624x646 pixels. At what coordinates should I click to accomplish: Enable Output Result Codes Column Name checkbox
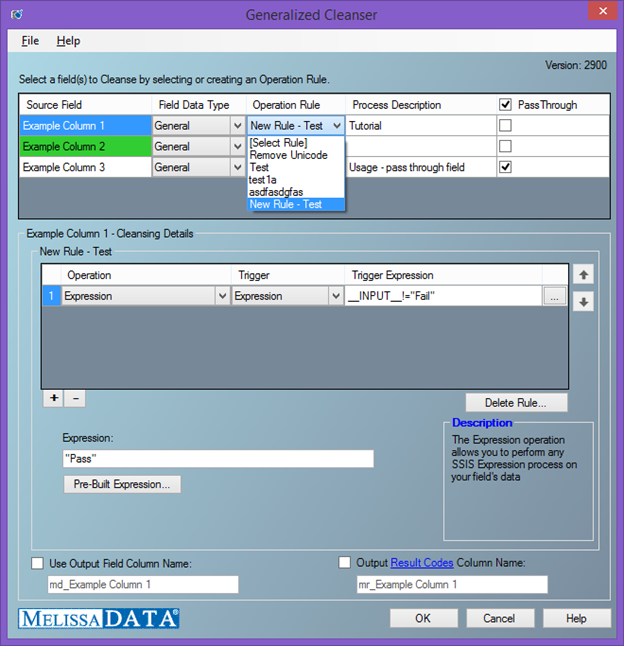point(345,563)
